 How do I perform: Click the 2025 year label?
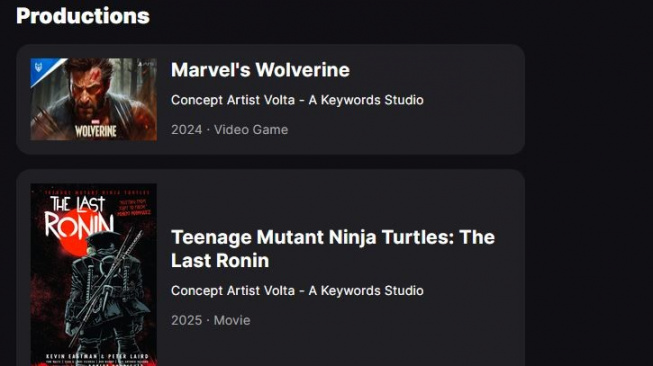[x=187, y=320]
